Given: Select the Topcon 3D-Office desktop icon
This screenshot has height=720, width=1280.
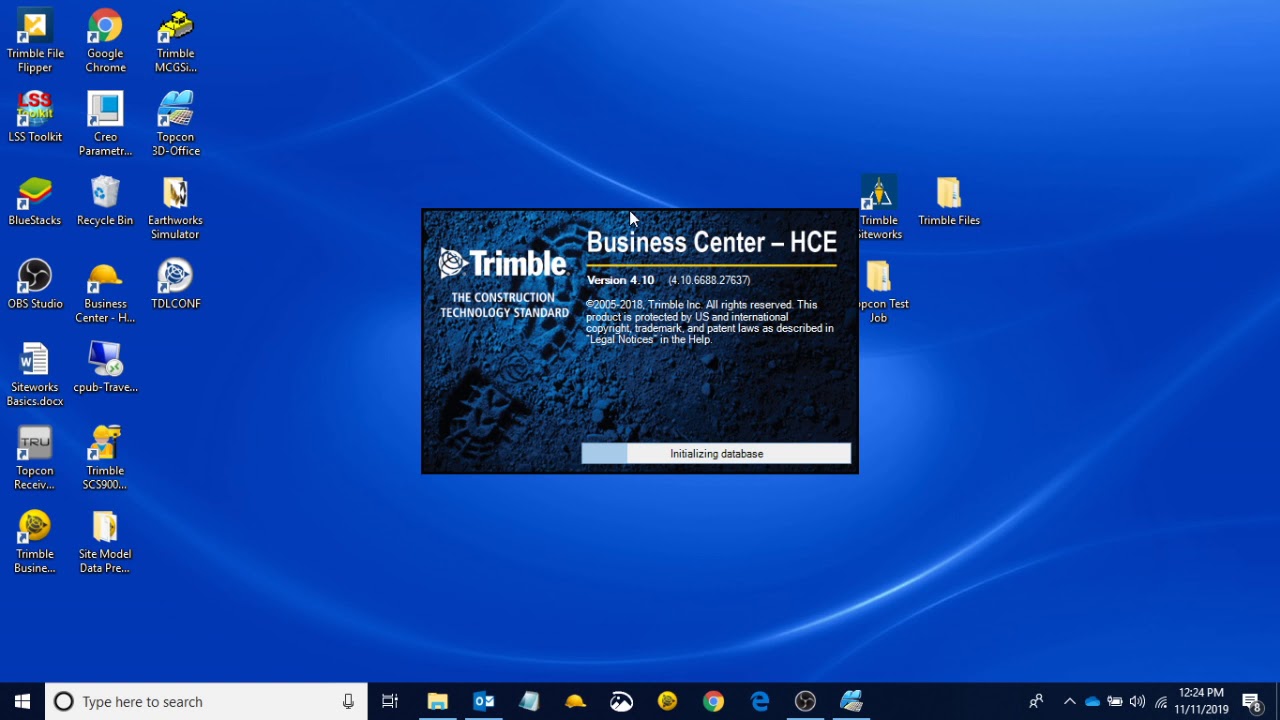Looking at the screenshot, I should [175, 125].
